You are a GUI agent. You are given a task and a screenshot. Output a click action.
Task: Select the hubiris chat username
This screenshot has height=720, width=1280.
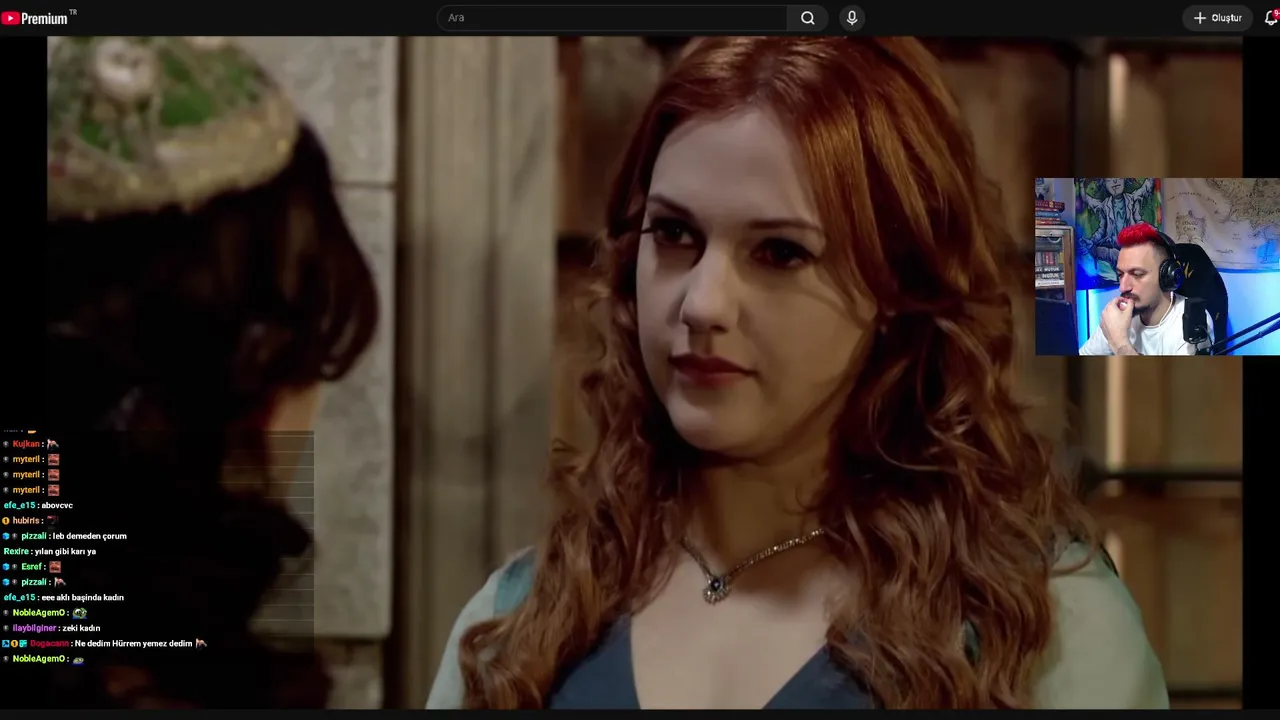pos(26,521)
